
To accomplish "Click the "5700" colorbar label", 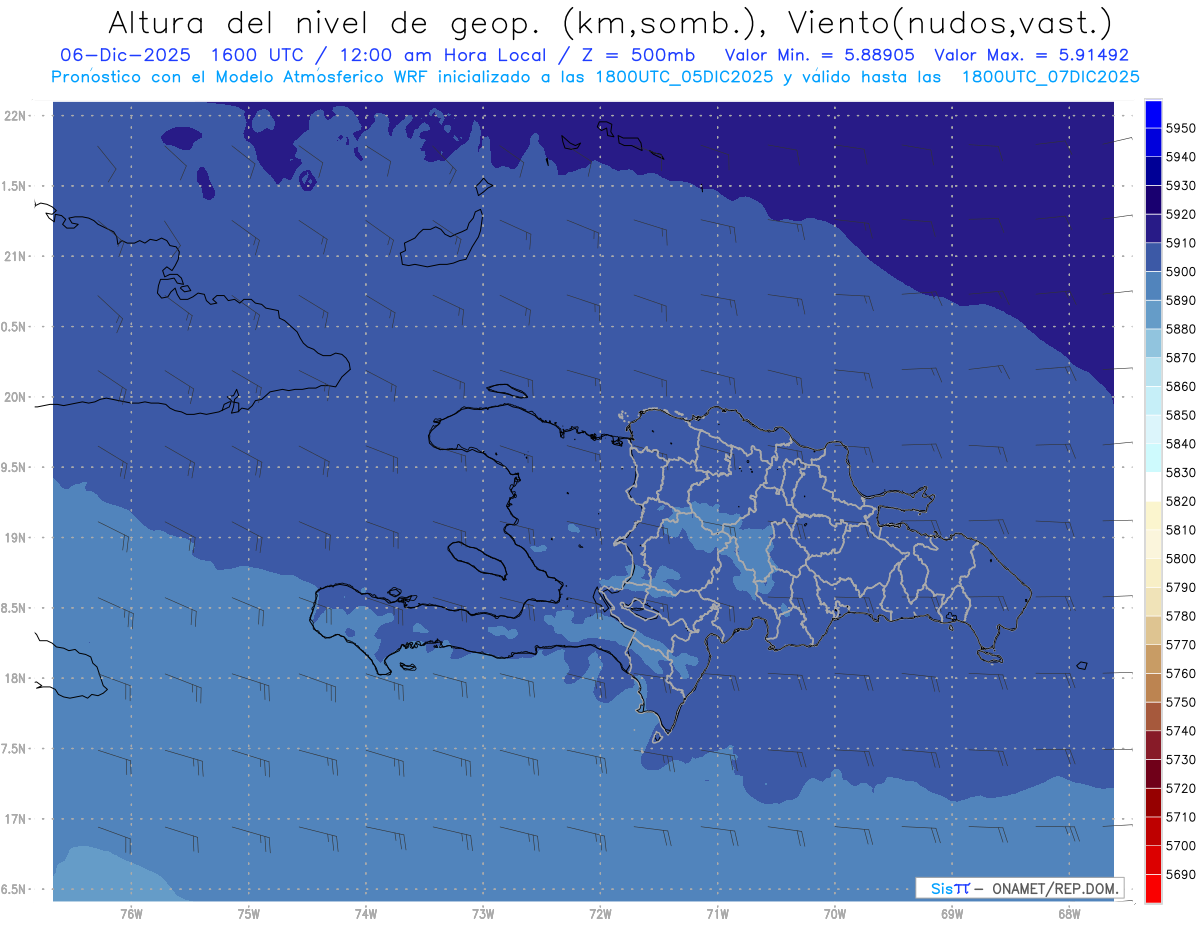I will 1180,845.
